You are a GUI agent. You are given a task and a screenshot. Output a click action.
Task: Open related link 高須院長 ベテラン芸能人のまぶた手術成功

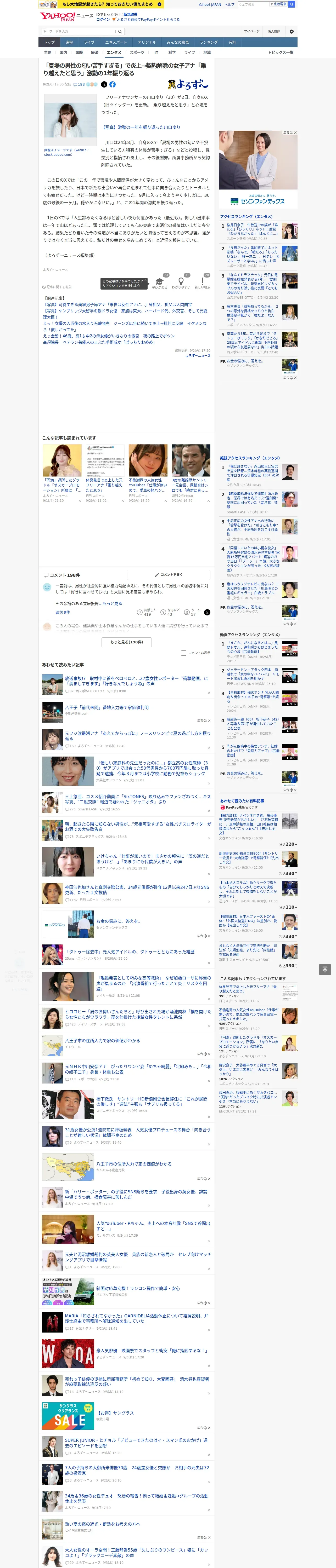point(99,343)
